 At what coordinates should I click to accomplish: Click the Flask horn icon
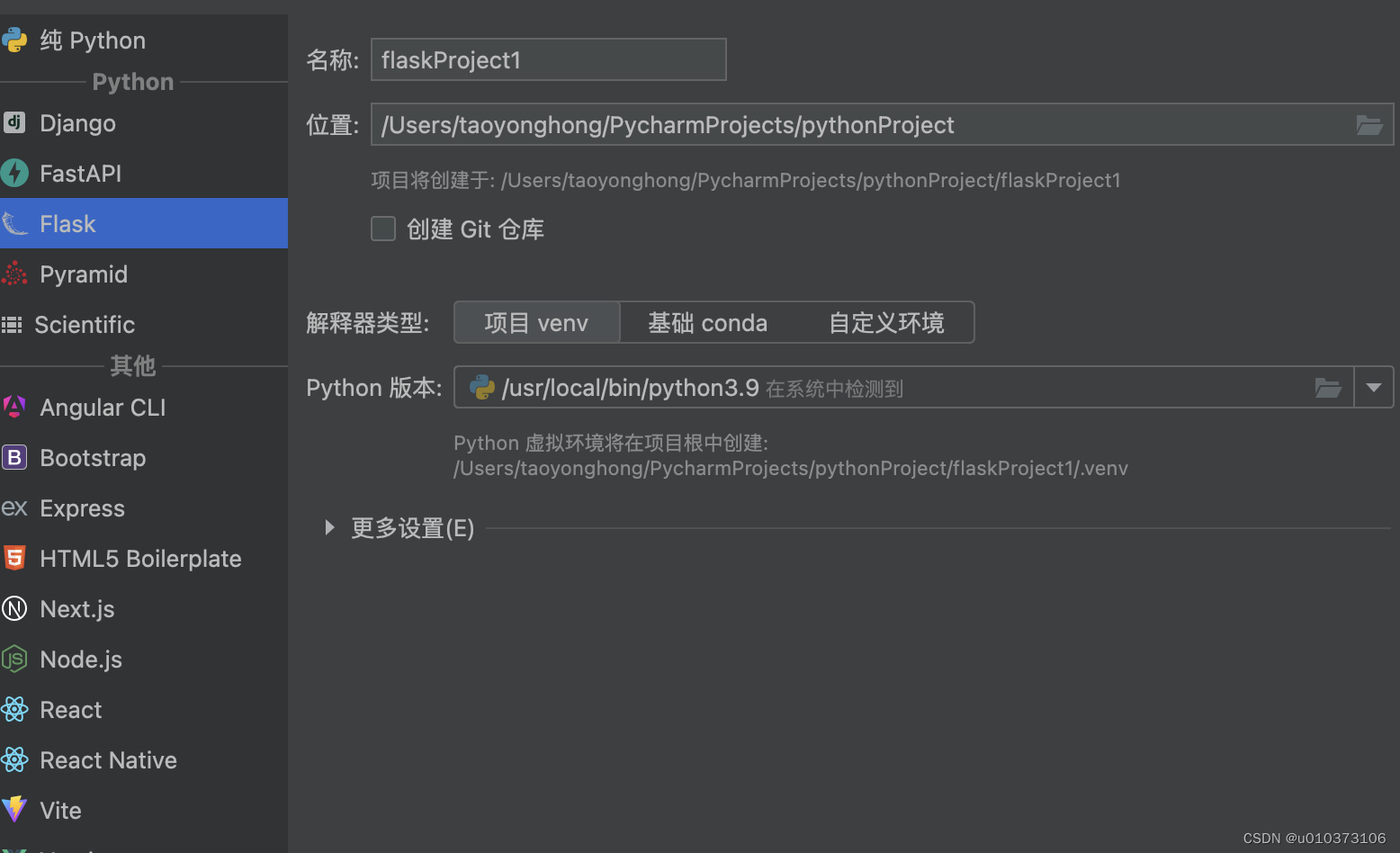pos(14,223)
